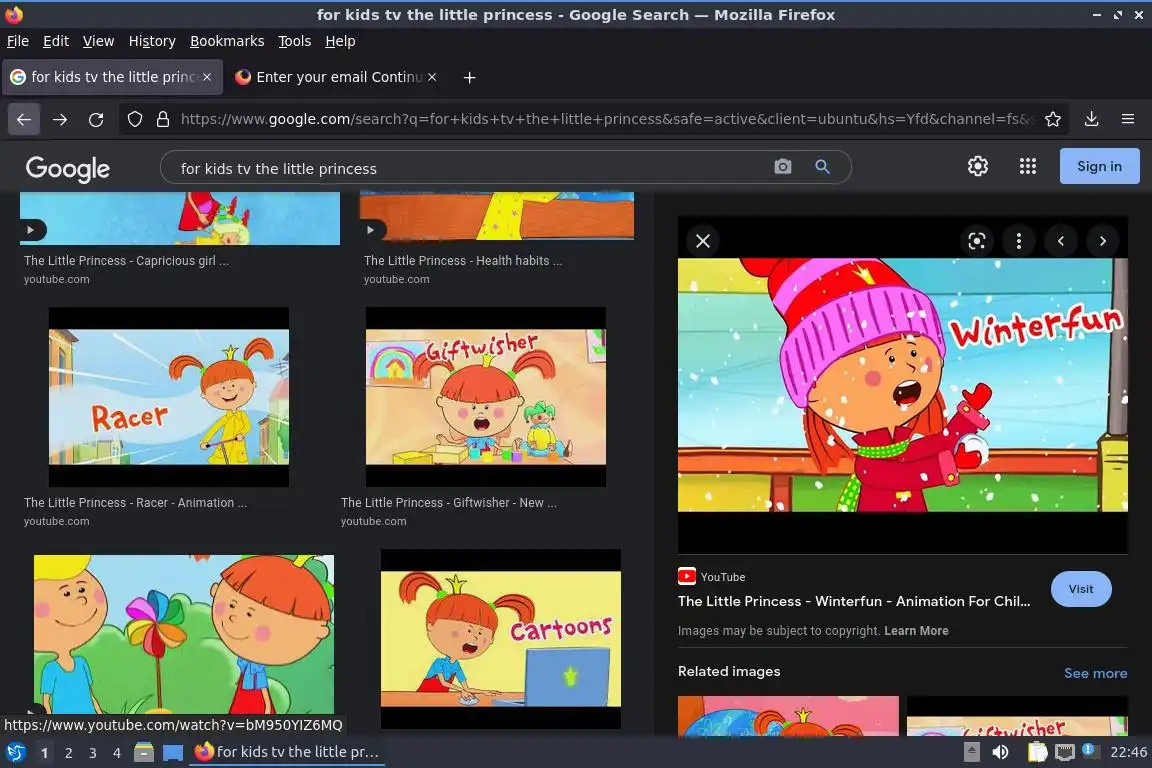This screenshot has width=1152, height=768.
Task: Switch to the 'Enter your email' tab
Action: [336, 77]
